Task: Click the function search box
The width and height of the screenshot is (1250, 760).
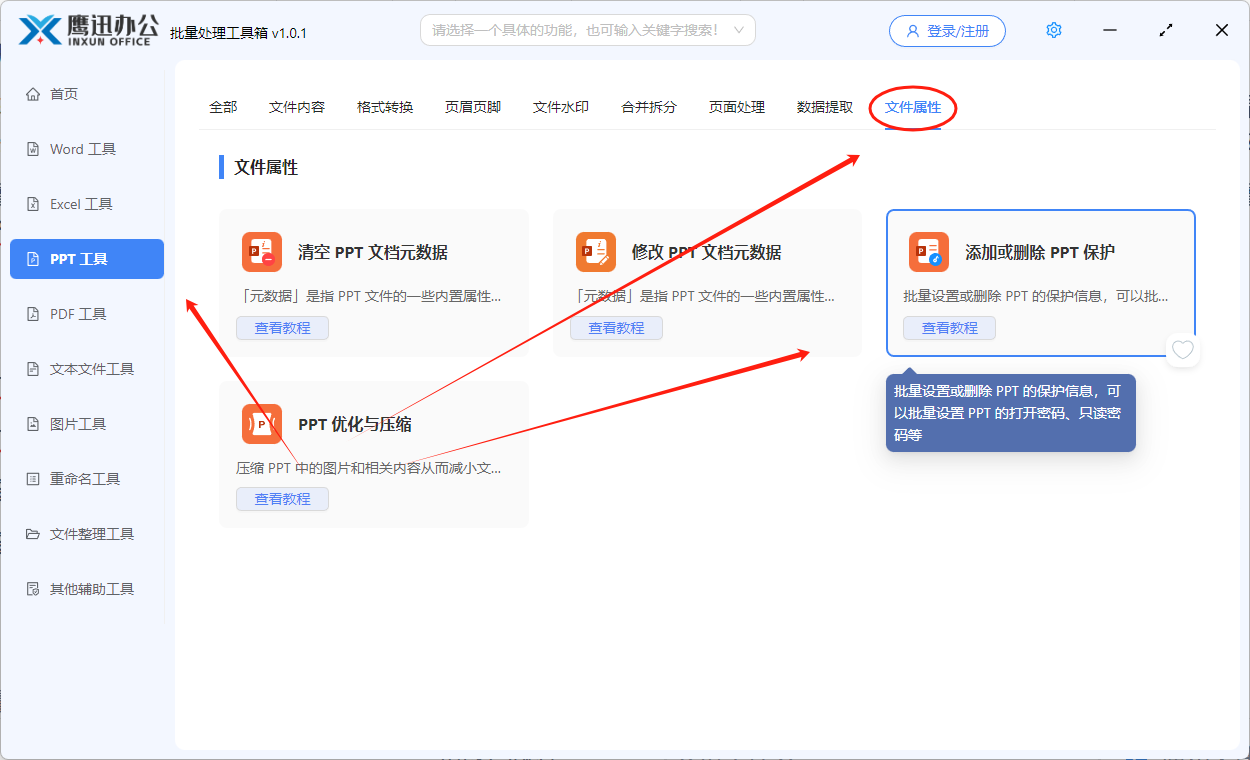Action: [x=588, y=30]
